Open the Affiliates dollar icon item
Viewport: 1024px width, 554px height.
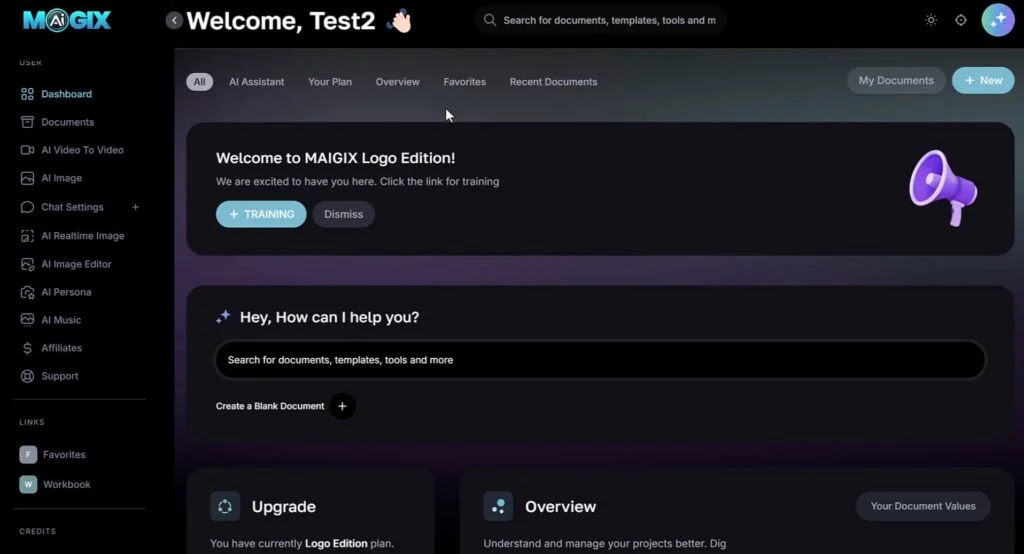point(28,348)
